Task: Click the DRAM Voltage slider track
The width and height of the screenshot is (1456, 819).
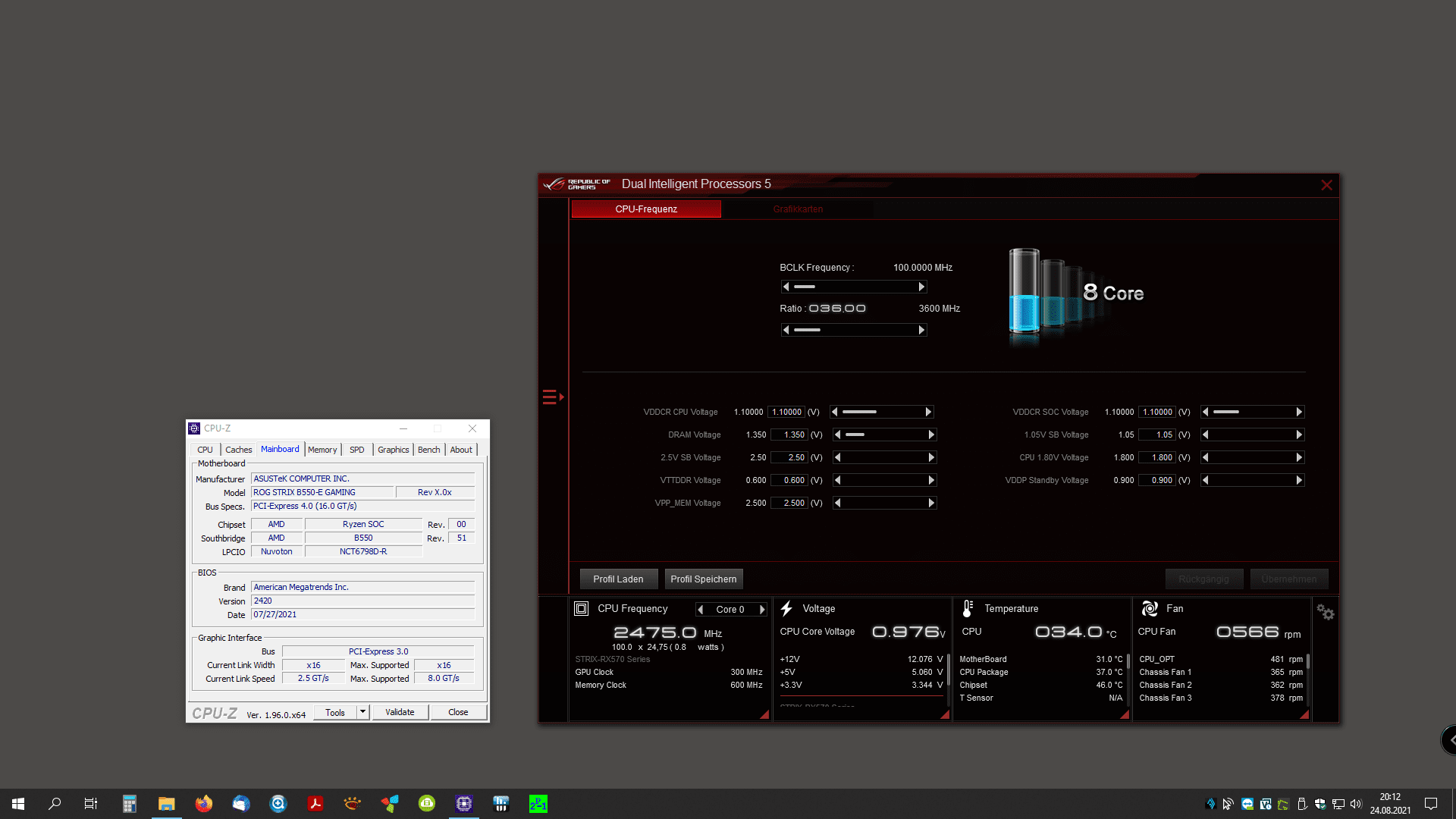Action: [885, 435]
